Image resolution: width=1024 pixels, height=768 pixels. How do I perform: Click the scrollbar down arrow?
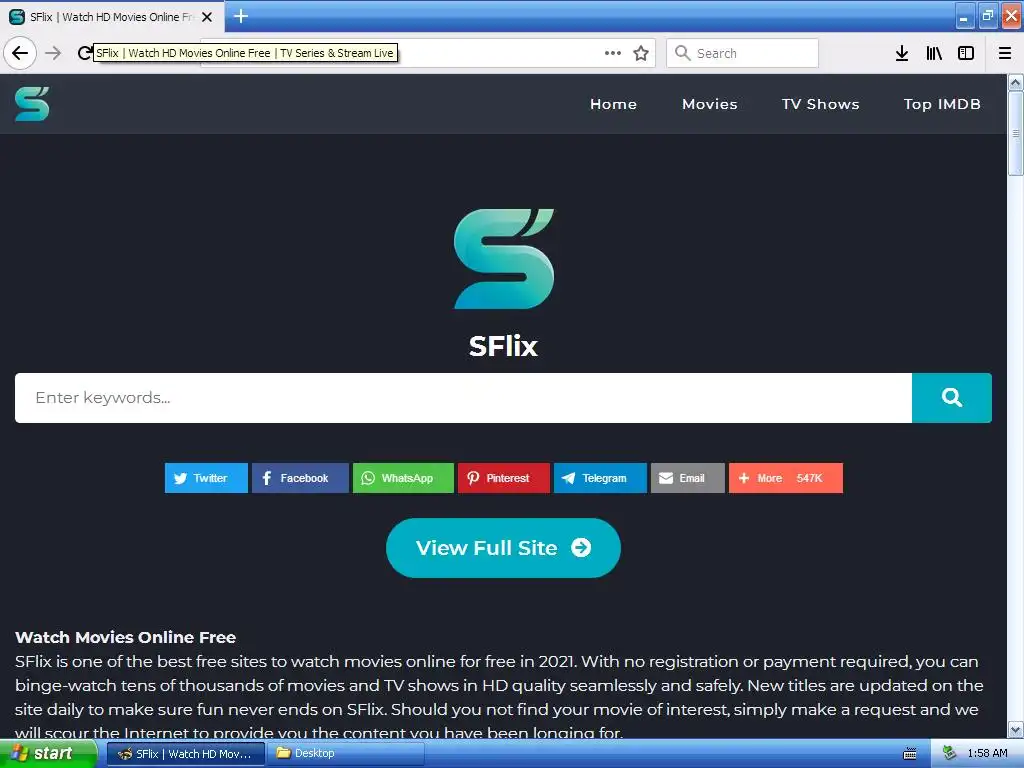coord(1015,729)
